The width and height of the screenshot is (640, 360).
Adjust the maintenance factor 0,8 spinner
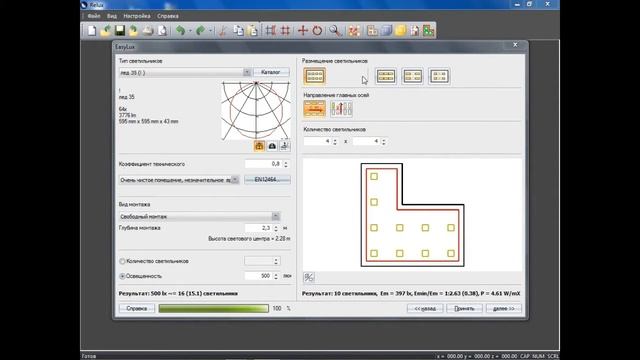tap(286, 164)
